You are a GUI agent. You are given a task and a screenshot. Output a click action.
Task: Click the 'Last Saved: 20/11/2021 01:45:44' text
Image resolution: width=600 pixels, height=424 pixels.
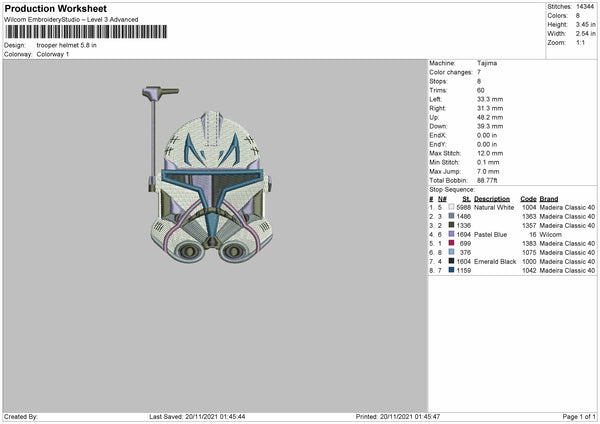click(197, 416)
